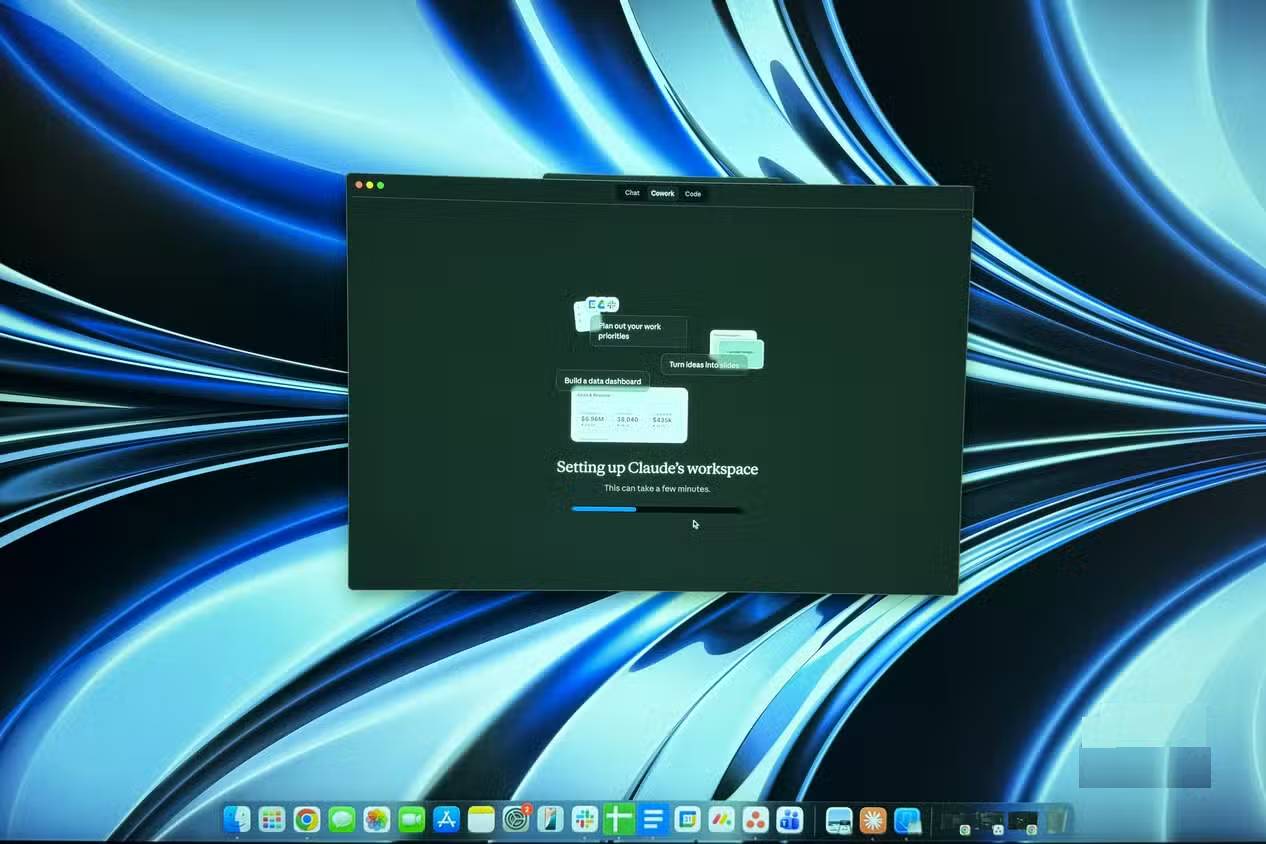The height and width of the screenshot is (844, 1266).
Task: Switch to the Chat tab
Action: (x=632, y=193)
